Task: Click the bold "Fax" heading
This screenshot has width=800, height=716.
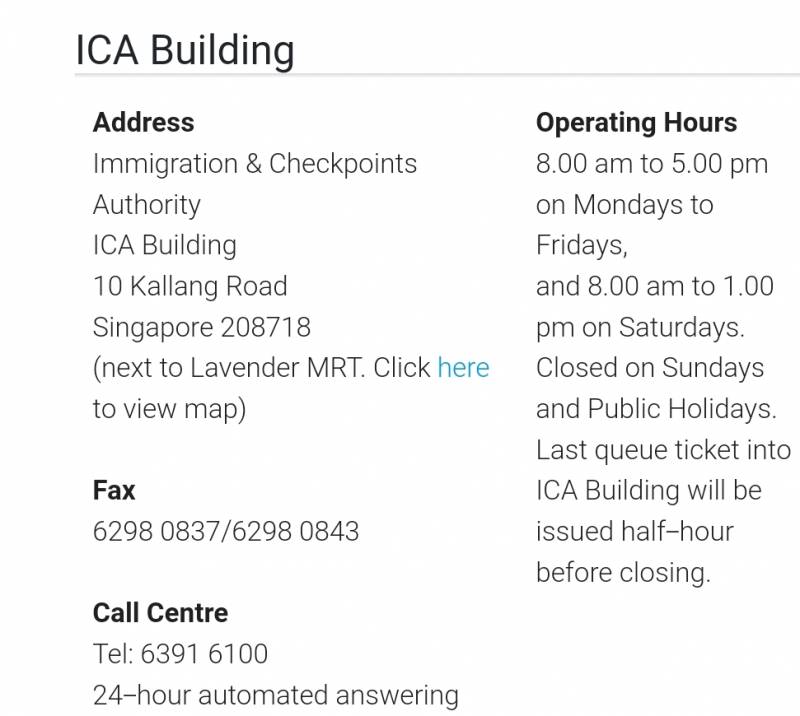Action: (x=114, y=490)
